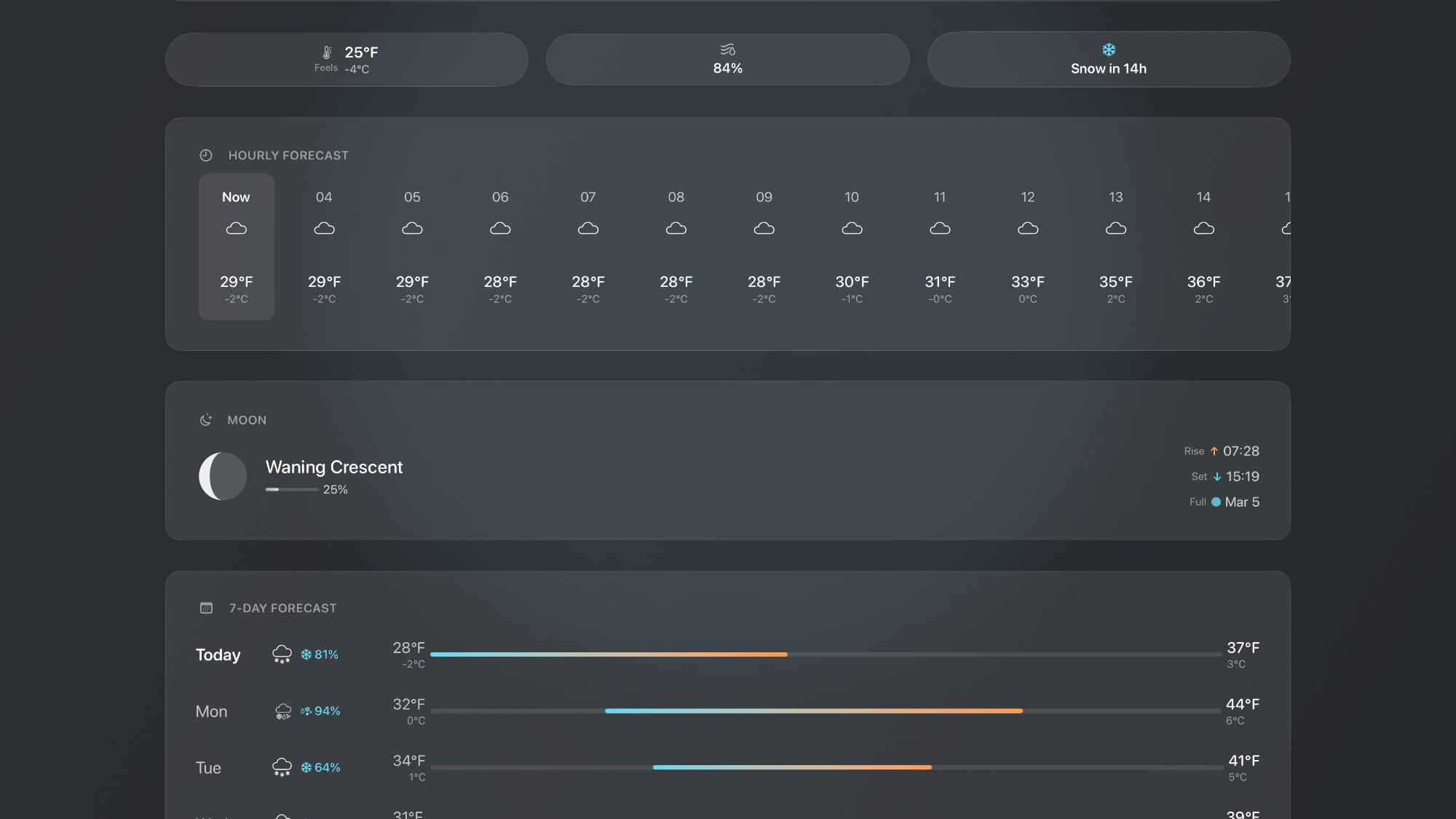Click the snowflake icon in Snow in 14h pill
Viewport: 1456px width, 819px height.
1108,49
